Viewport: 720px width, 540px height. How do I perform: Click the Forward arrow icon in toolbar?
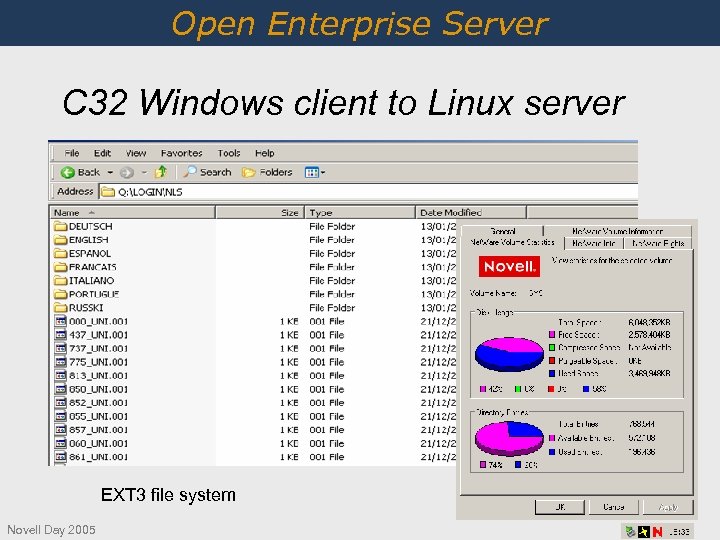coord(127,173)
